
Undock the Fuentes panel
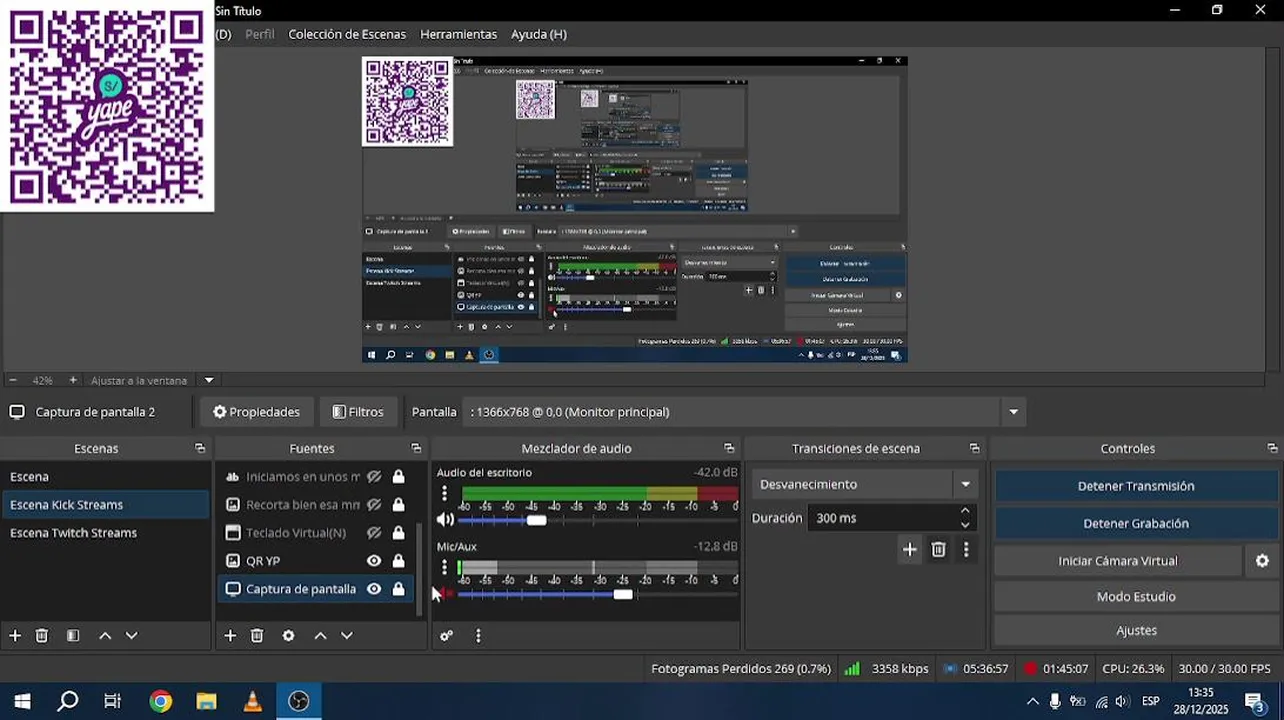416,448
